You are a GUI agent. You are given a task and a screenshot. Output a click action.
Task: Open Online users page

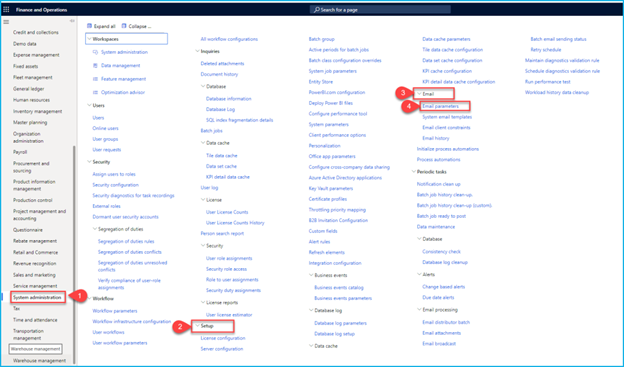[x=105, y=128]
